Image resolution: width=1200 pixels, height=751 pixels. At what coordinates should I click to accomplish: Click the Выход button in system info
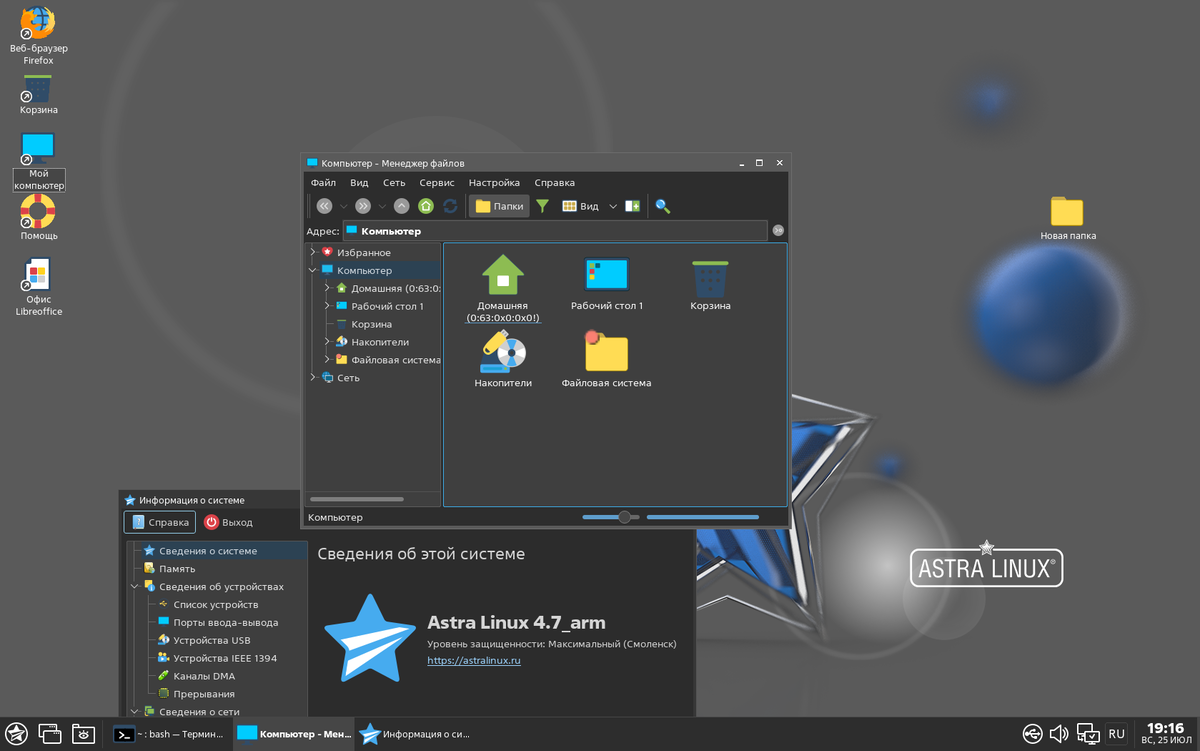(228, 522)
